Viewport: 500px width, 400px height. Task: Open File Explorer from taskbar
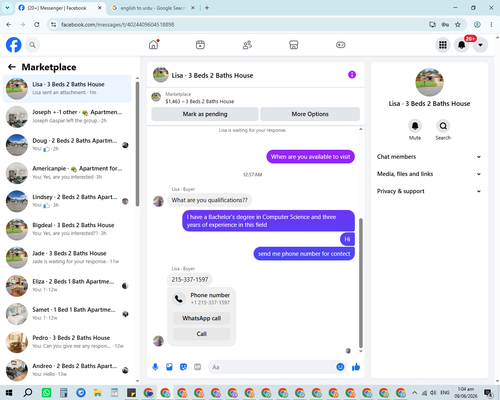tap(98, 393)
